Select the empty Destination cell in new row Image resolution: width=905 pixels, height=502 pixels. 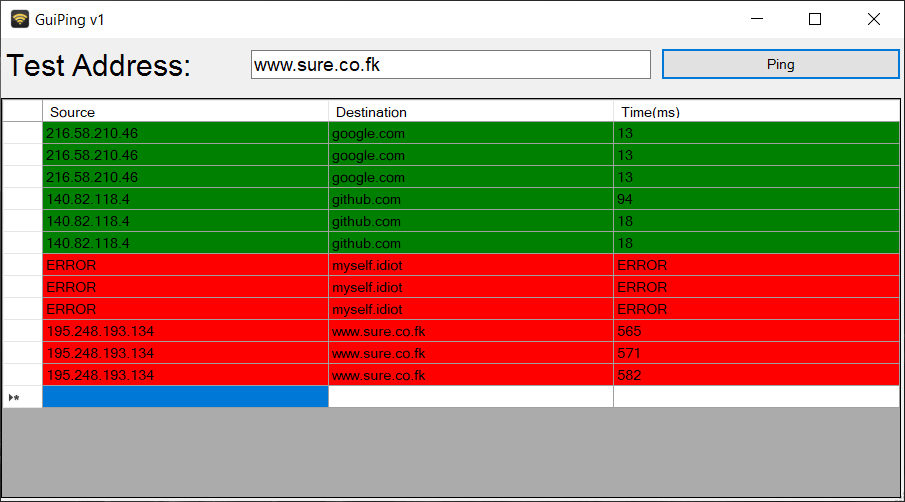tap(471, 397)
